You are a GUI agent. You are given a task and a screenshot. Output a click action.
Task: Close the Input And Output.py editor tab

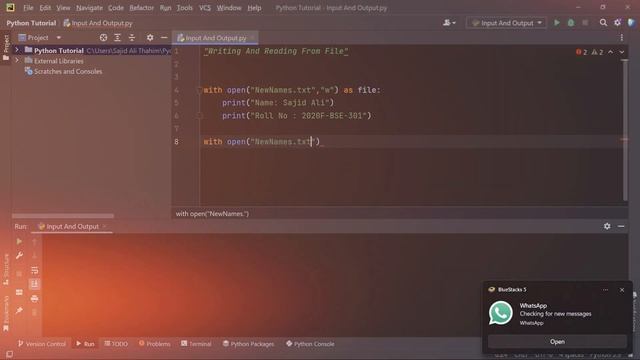252,38
